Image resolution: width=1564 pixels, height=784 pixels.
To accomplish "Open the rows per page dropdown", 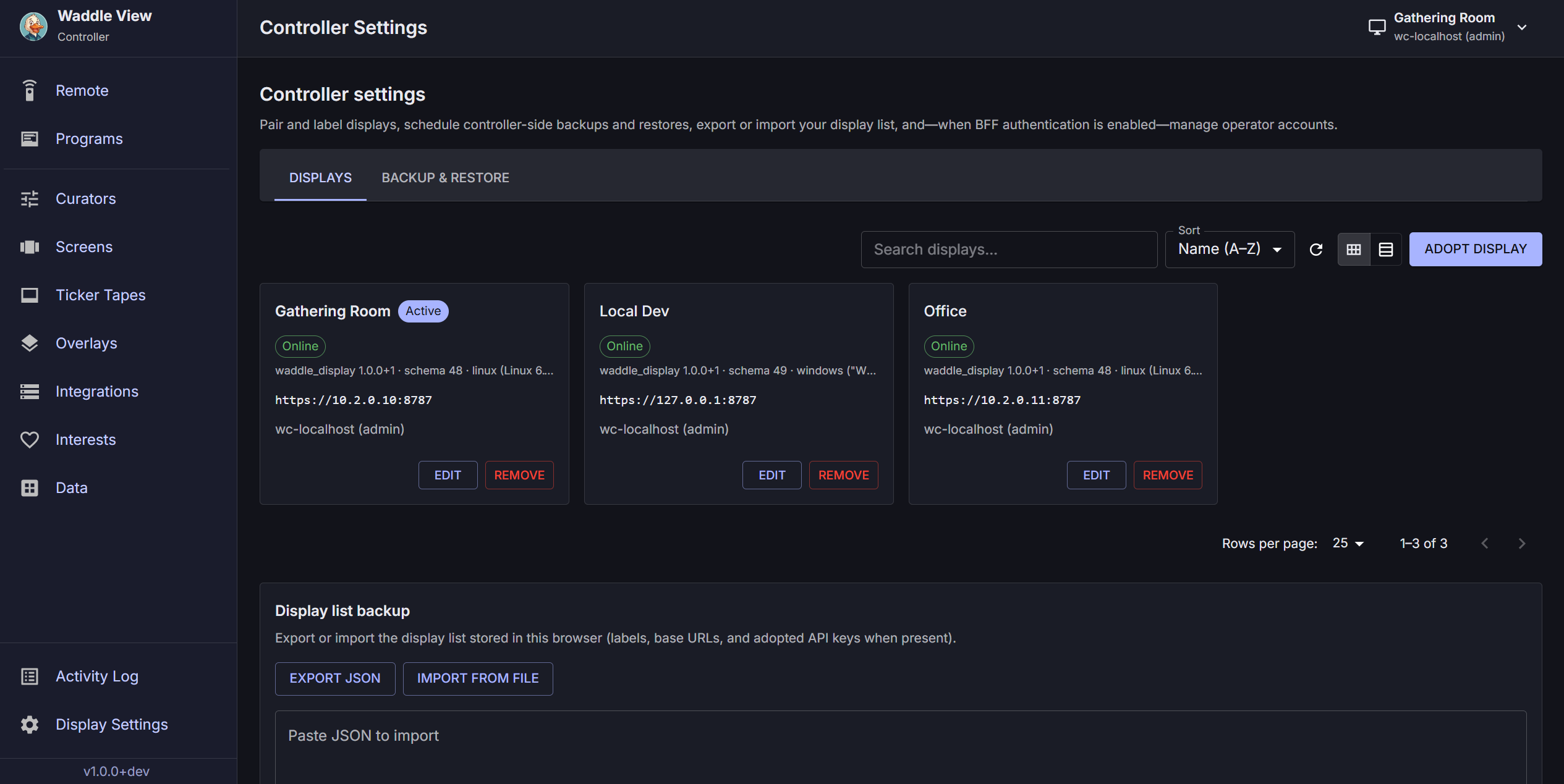I will [x=1348, y=543].
